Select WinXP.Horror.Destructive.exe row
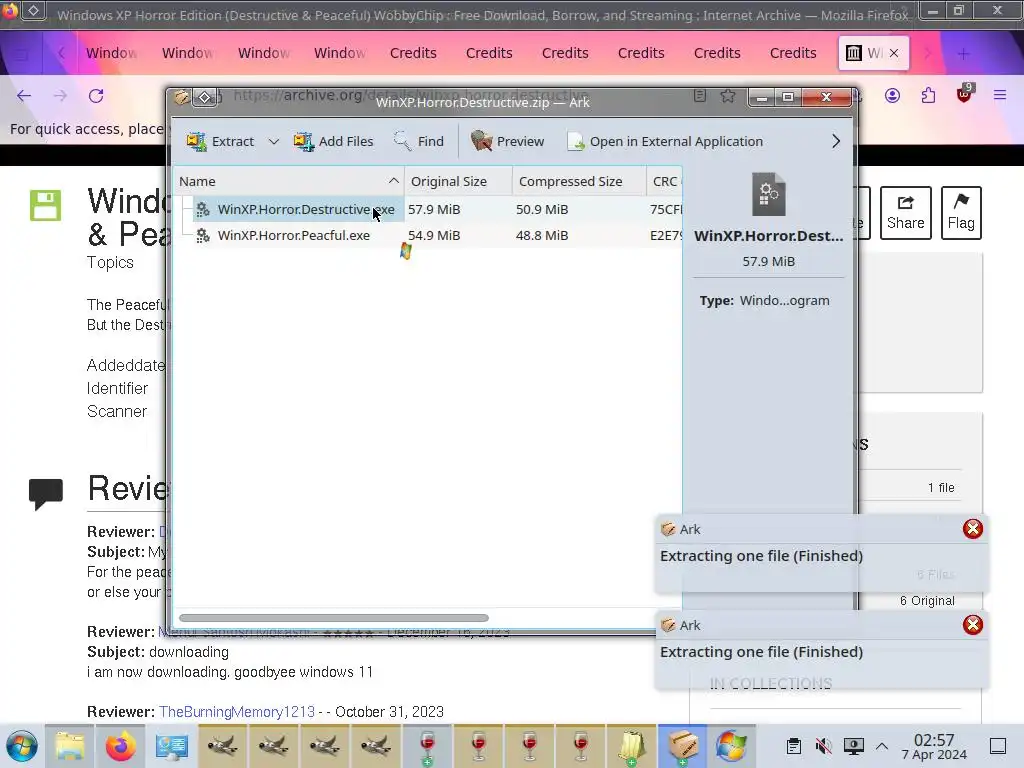Viewport: 1024px width, 768px height. tap(428, 209)
